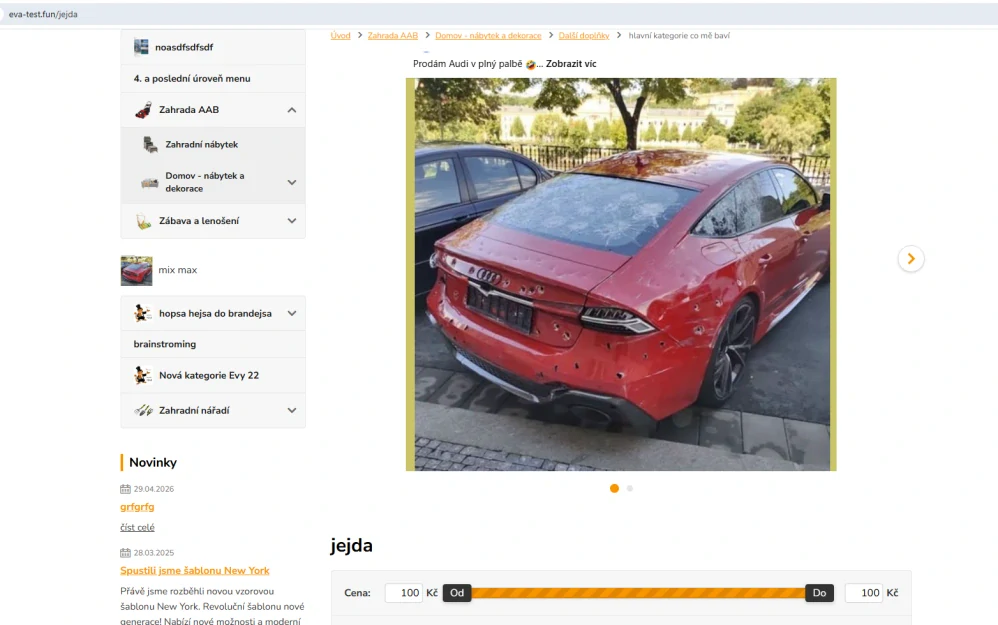The image size is (998, 625).
Task: Collapse the Zahrada AAB menu section
Action: (x=292, y=110)
